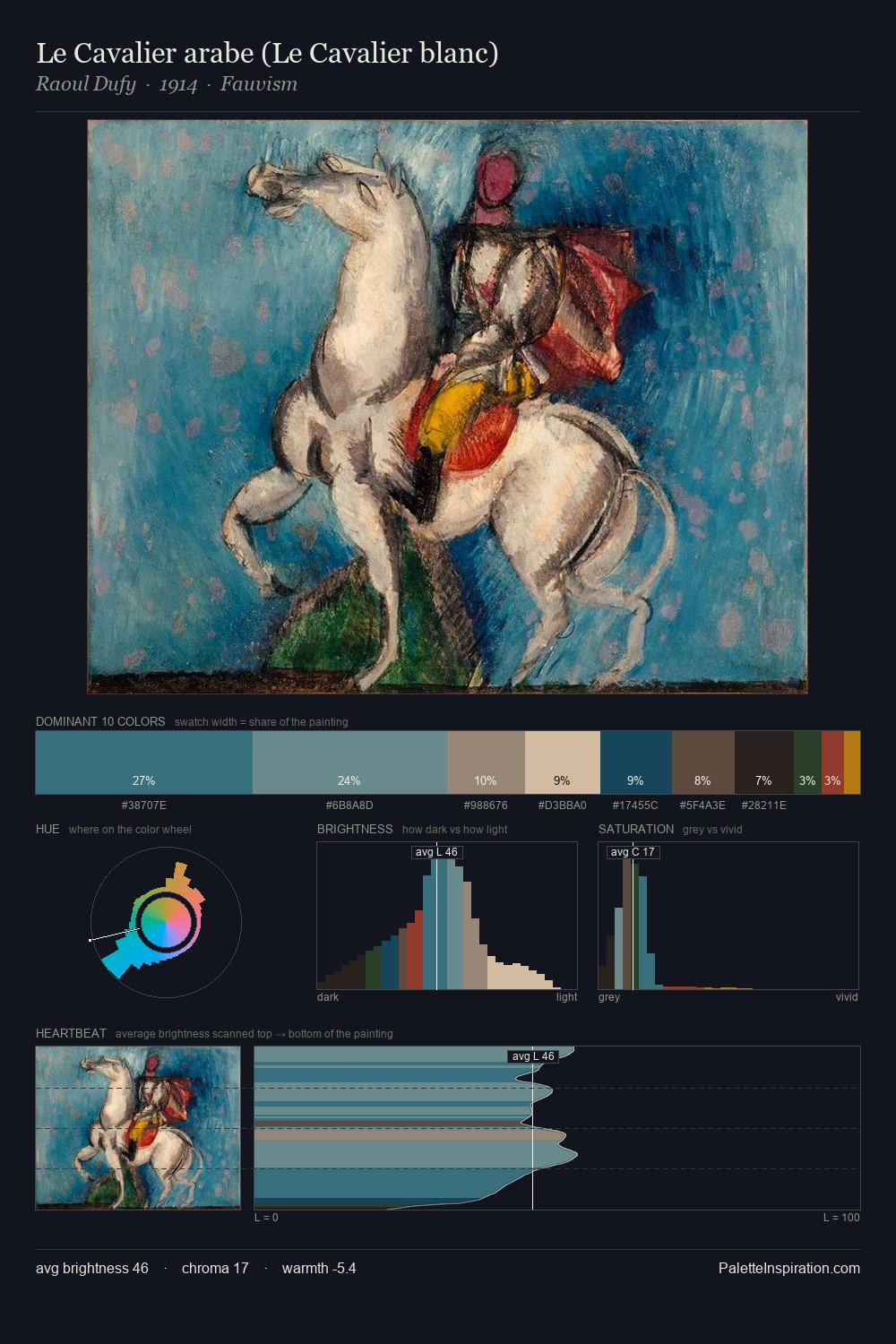The width and height of the screenshot is (896, 1344).
Task: Click the 'SATURATION' section heading
Action: (x=636, y=829)
